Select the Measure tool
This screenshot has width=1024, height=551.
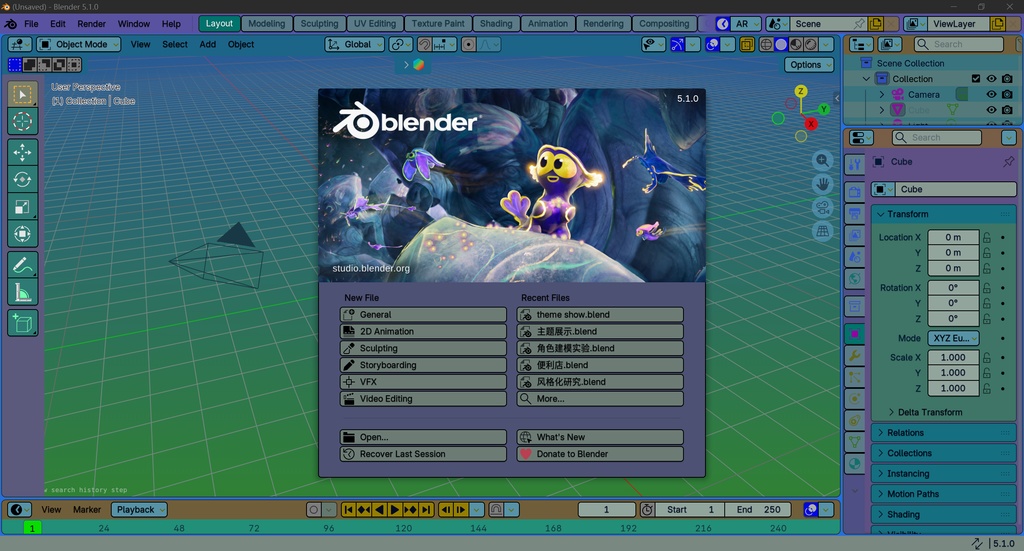22,292
